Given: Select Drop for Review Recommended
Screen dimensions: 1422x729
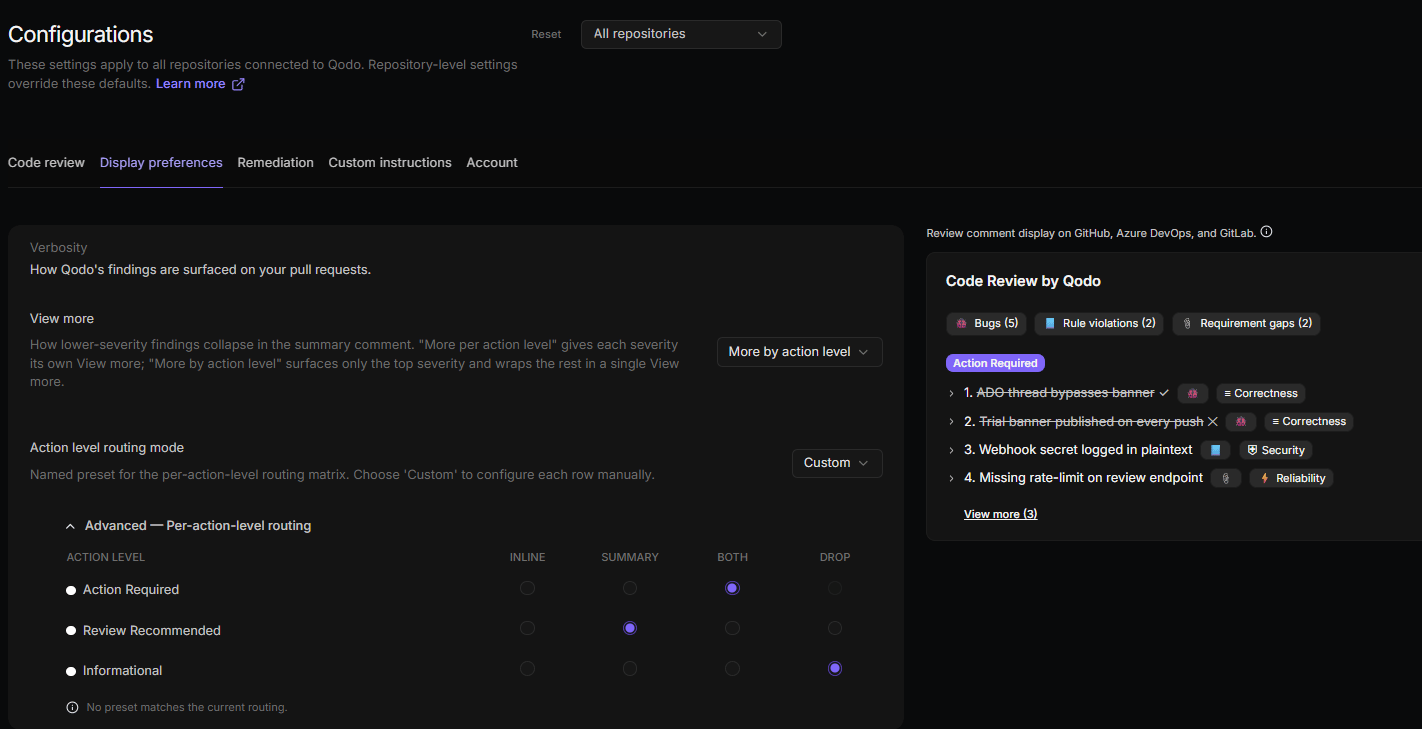Looking at the screenshot, I should pyautogui.click(x=835, y=628).
